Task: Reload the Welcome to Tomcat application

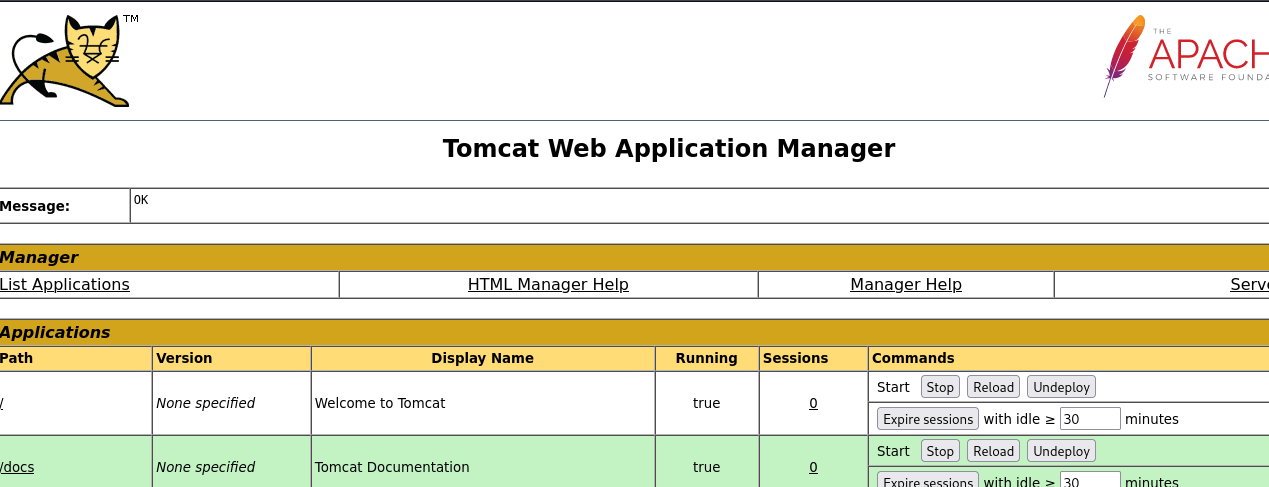Action: [x=993, y=387]
